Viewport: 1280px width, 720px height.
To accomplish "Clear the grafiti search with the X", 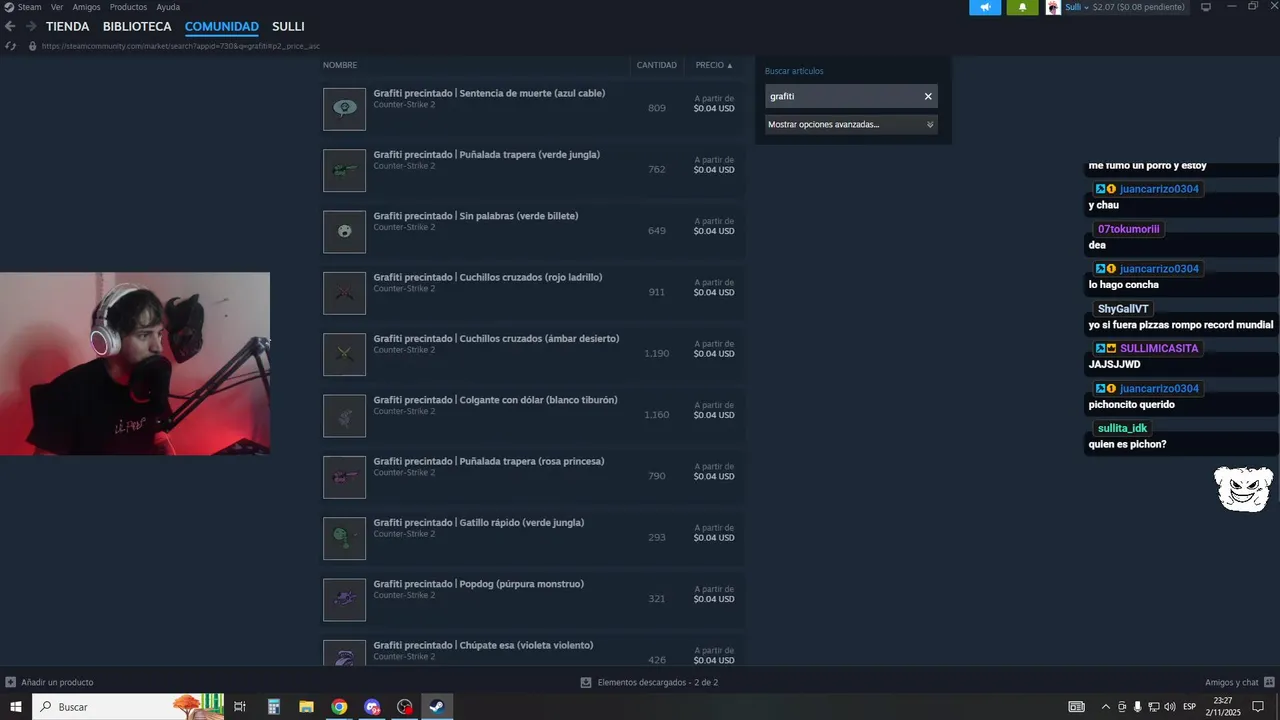I will 928,96.
